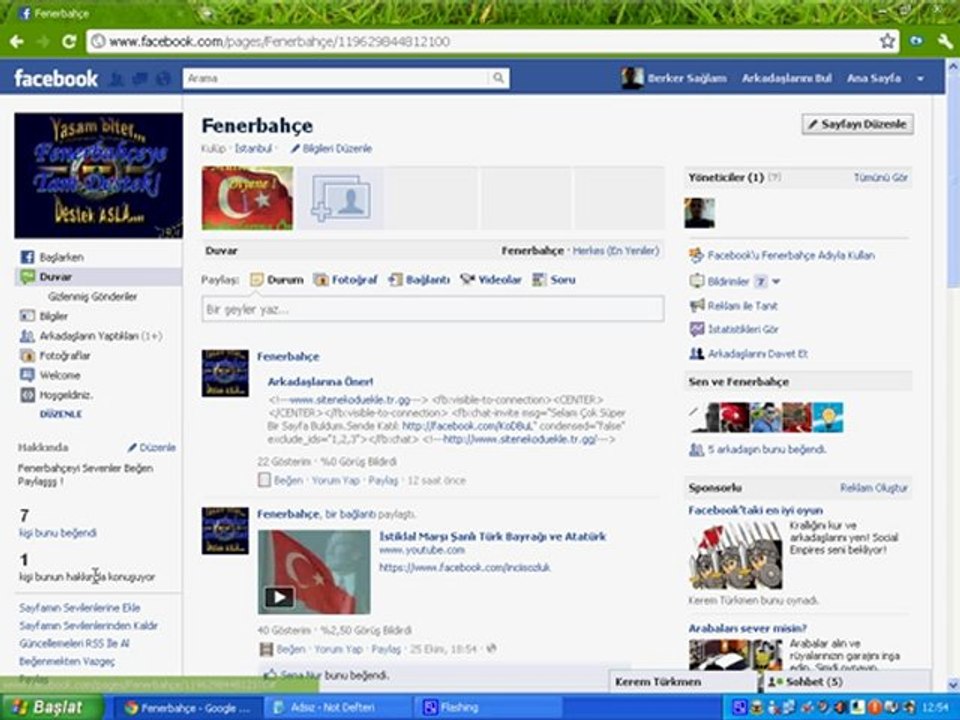Screen dimensions: 960x720
Task: Open Facebook'taki en iyi oyun ad
Action: coord(756,510)
